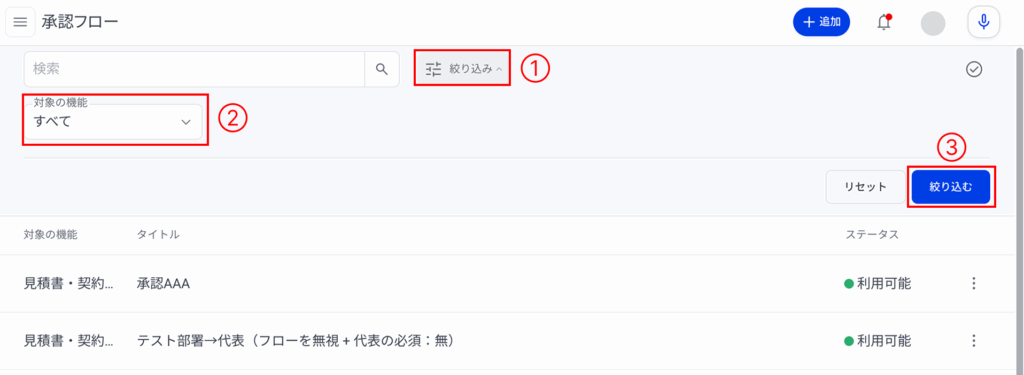Image resolution: width=1024 pixels, height=375 pixels.
Task: Click the ステータス column header
Action: pyautogui.click(x=872, y=235)
